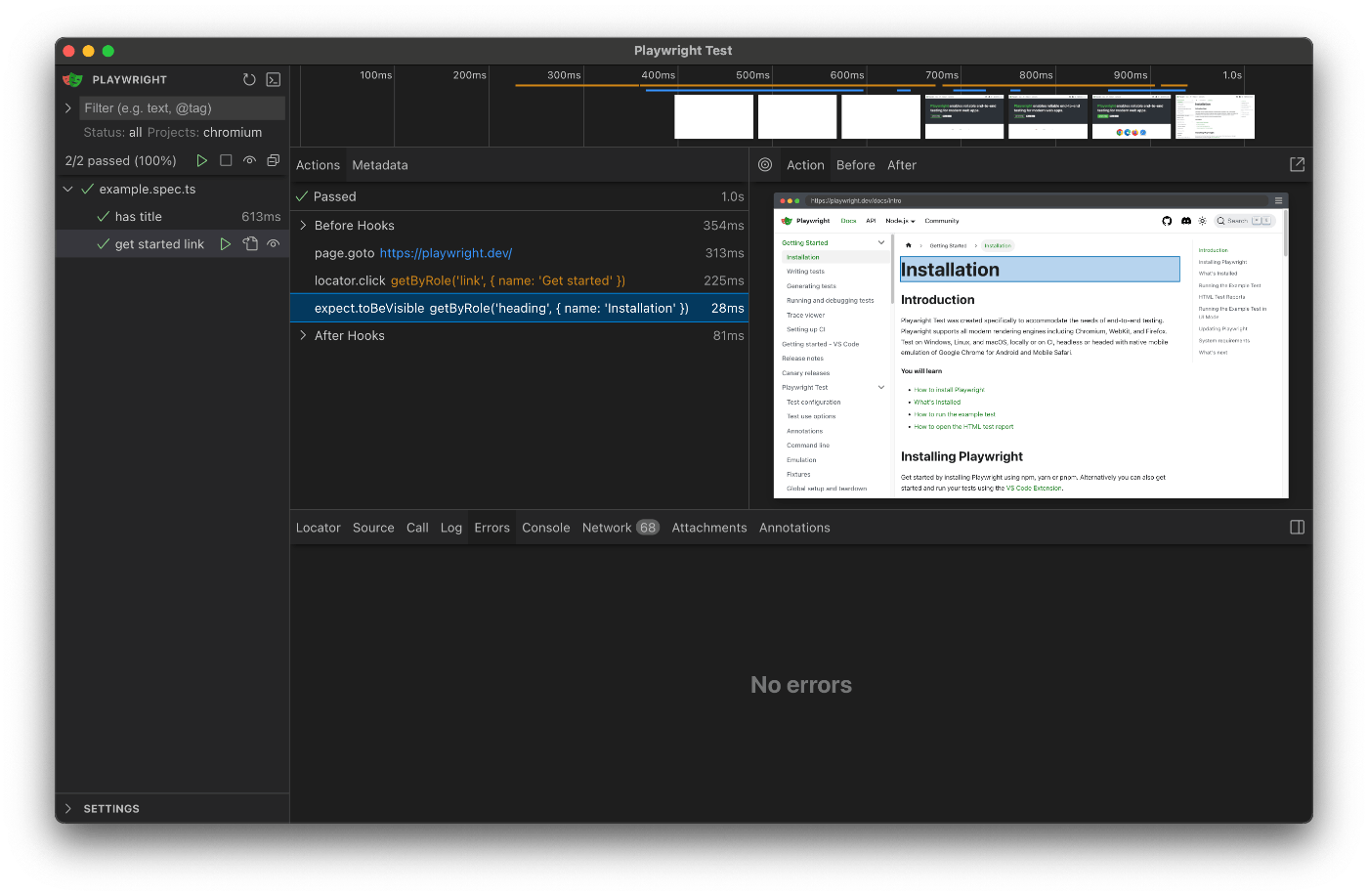Screen dimensions: 1368x896
Task: Run the 'get started link' test
Action: click(226, 244)
